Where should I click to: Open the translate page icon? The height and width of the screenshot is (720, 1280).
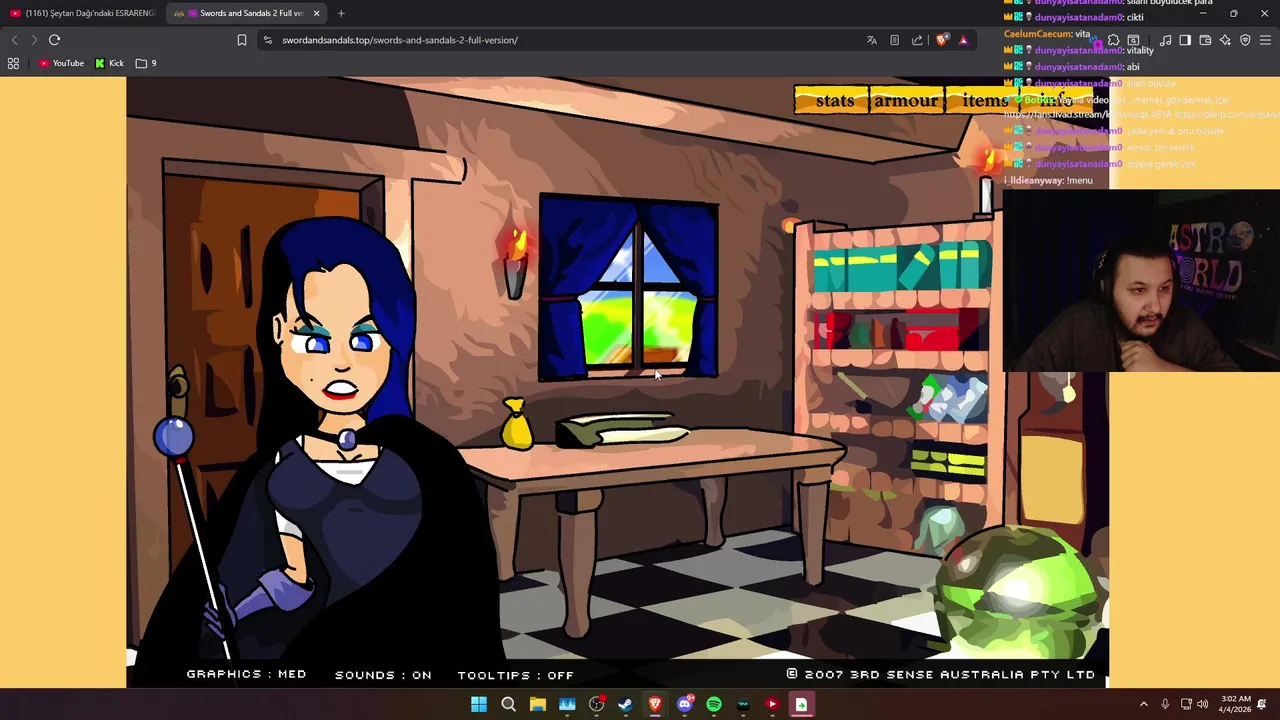pyautogui.click(x=872, y=40)
